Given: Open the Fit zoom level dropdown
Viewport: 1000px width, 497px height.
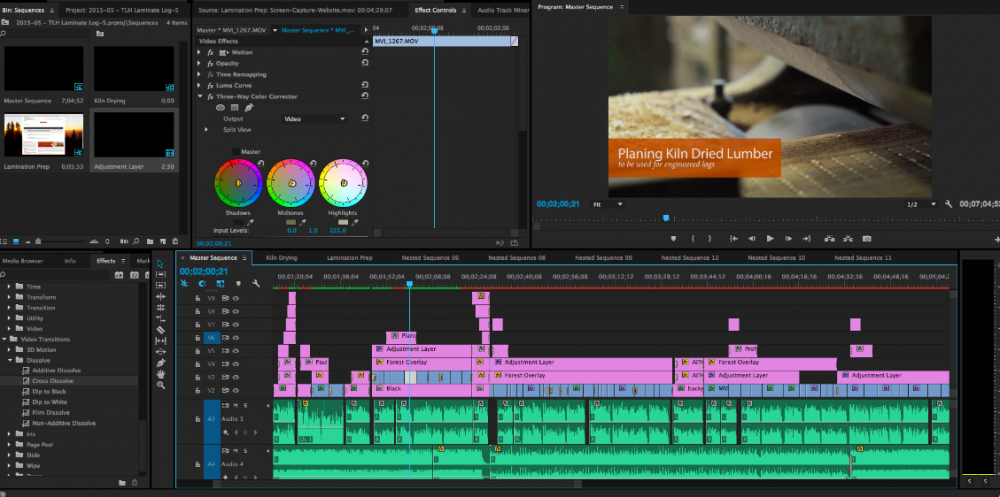Looking at the screenshot, I should (x=607, y=204).
